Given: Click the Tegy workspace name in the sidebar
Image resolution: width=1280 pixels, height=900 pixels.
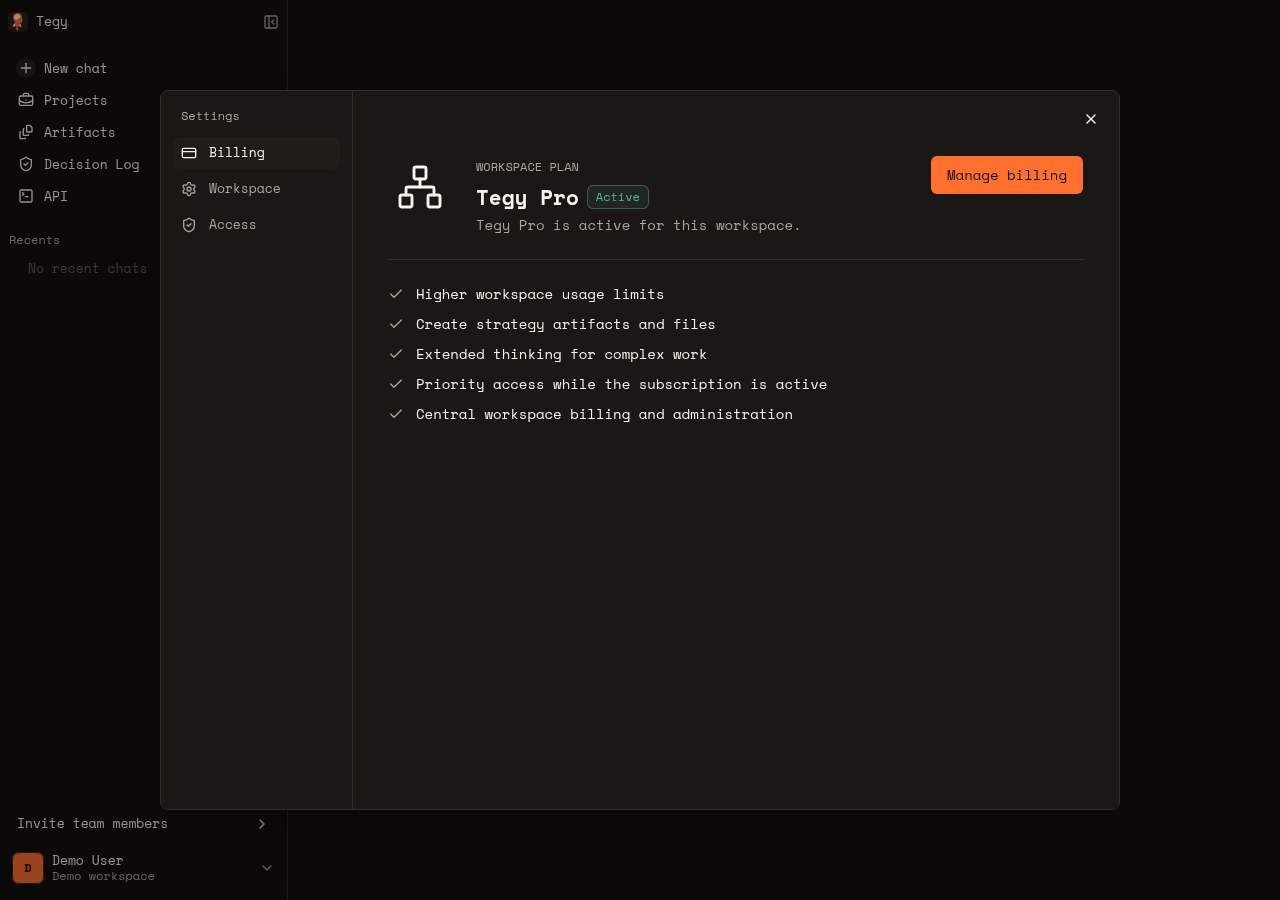Looking at the screenshot, I should pos(52,21).
